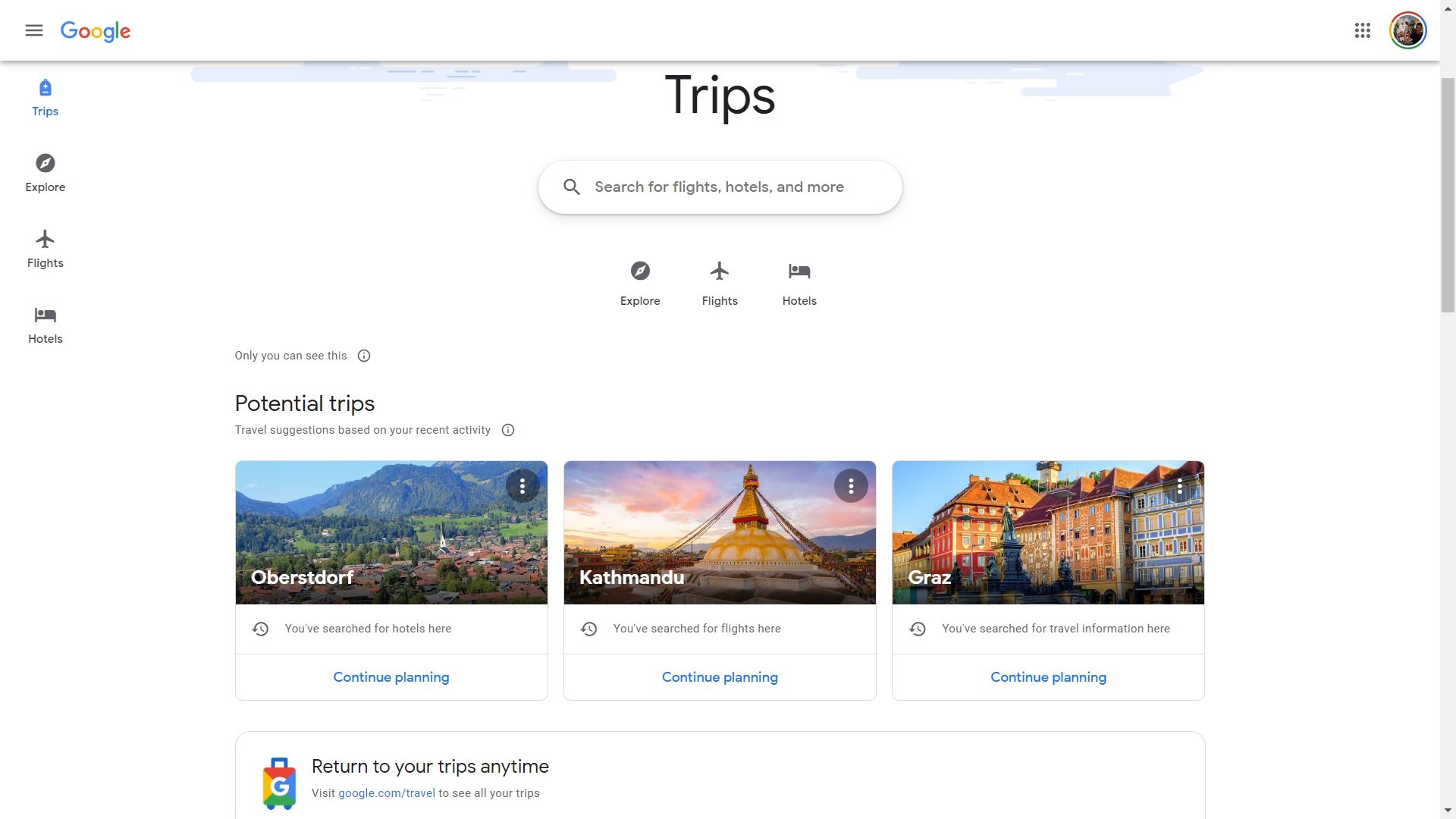Click the search flights and hotels field
Viewport: 1456px width, 819px height.
(x=719, y=187)
